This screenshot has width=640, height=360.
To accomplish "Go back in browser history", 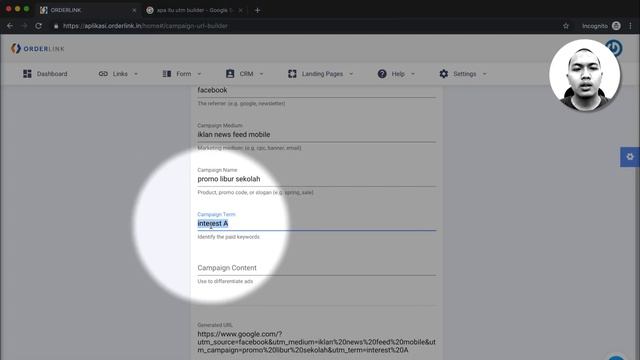I will point(10,26).
